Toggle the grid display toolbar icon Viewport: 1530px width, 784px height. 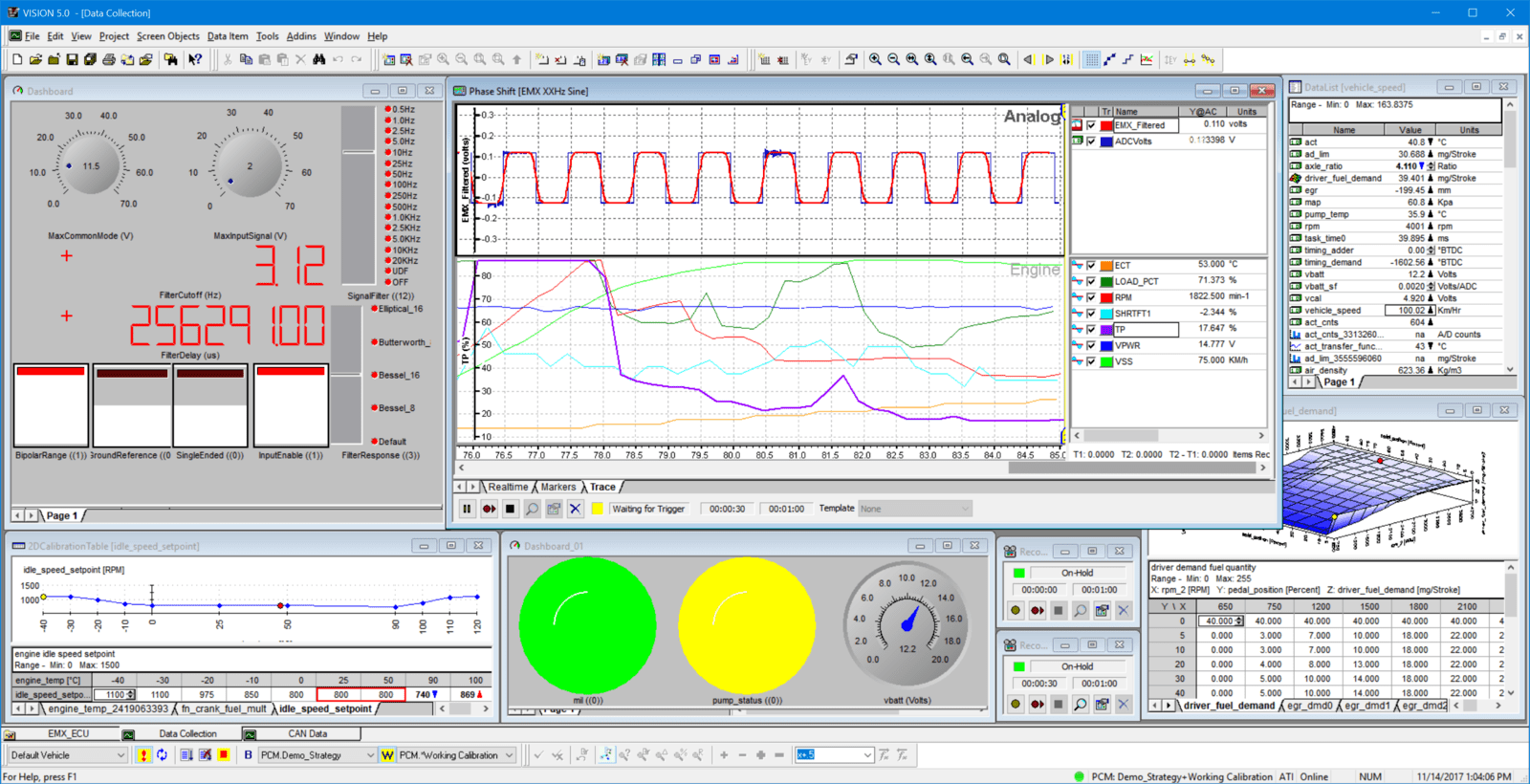coord(1091,59)
